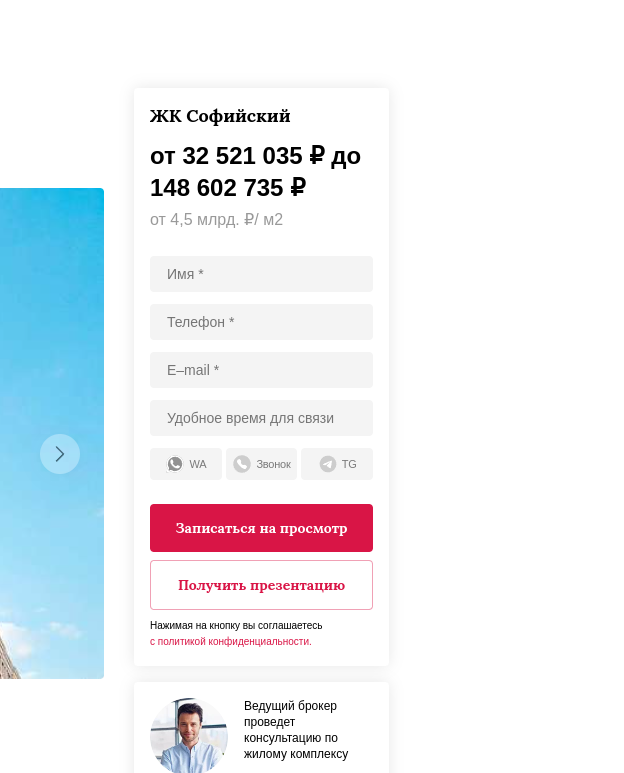The image size is (624, 773).
Task: Focus the Телефон input field
Action: pyautogui.click(x=261, y=322)
